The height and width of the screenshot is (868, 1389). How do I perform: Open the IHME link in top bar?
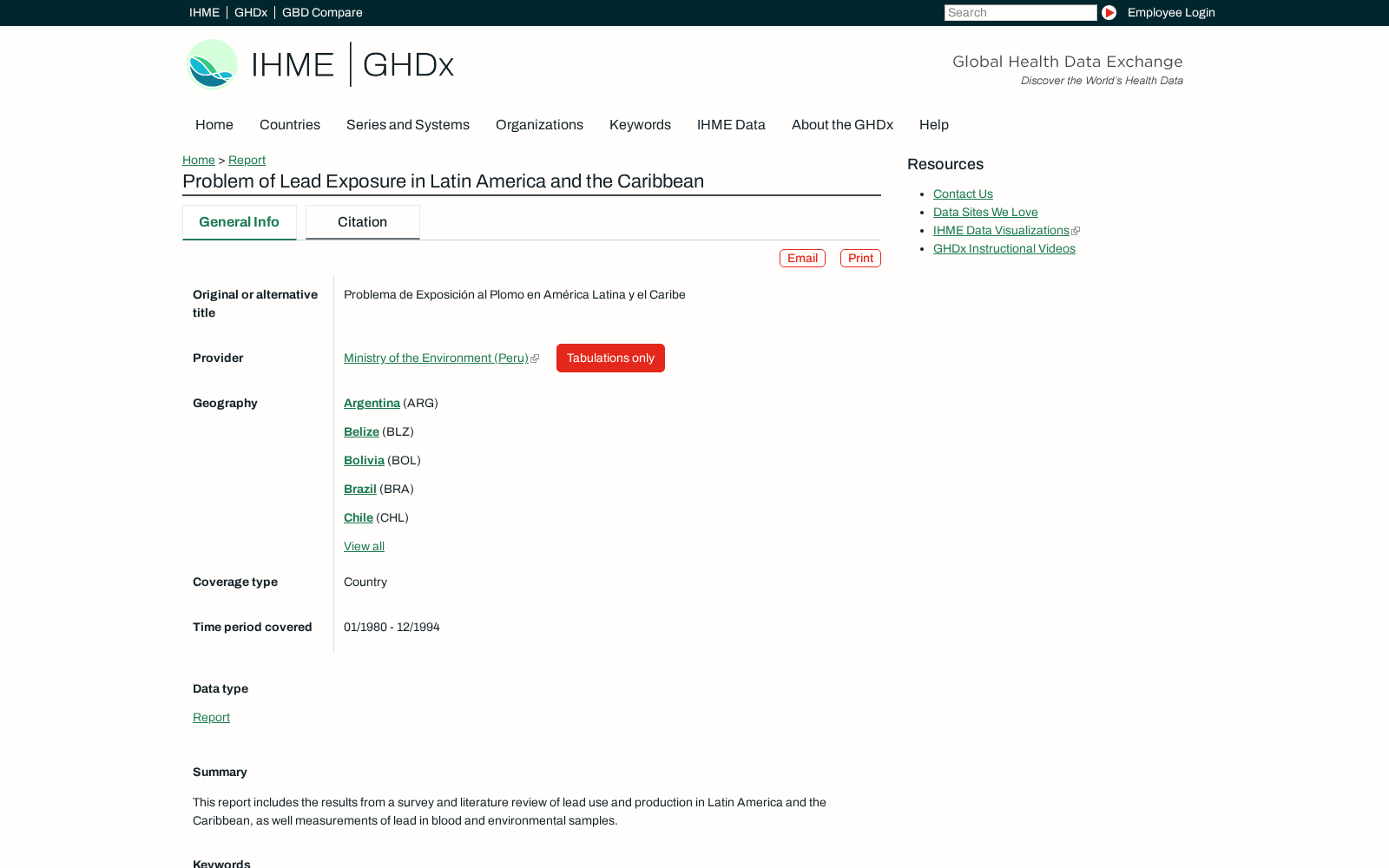click(204, 12)
